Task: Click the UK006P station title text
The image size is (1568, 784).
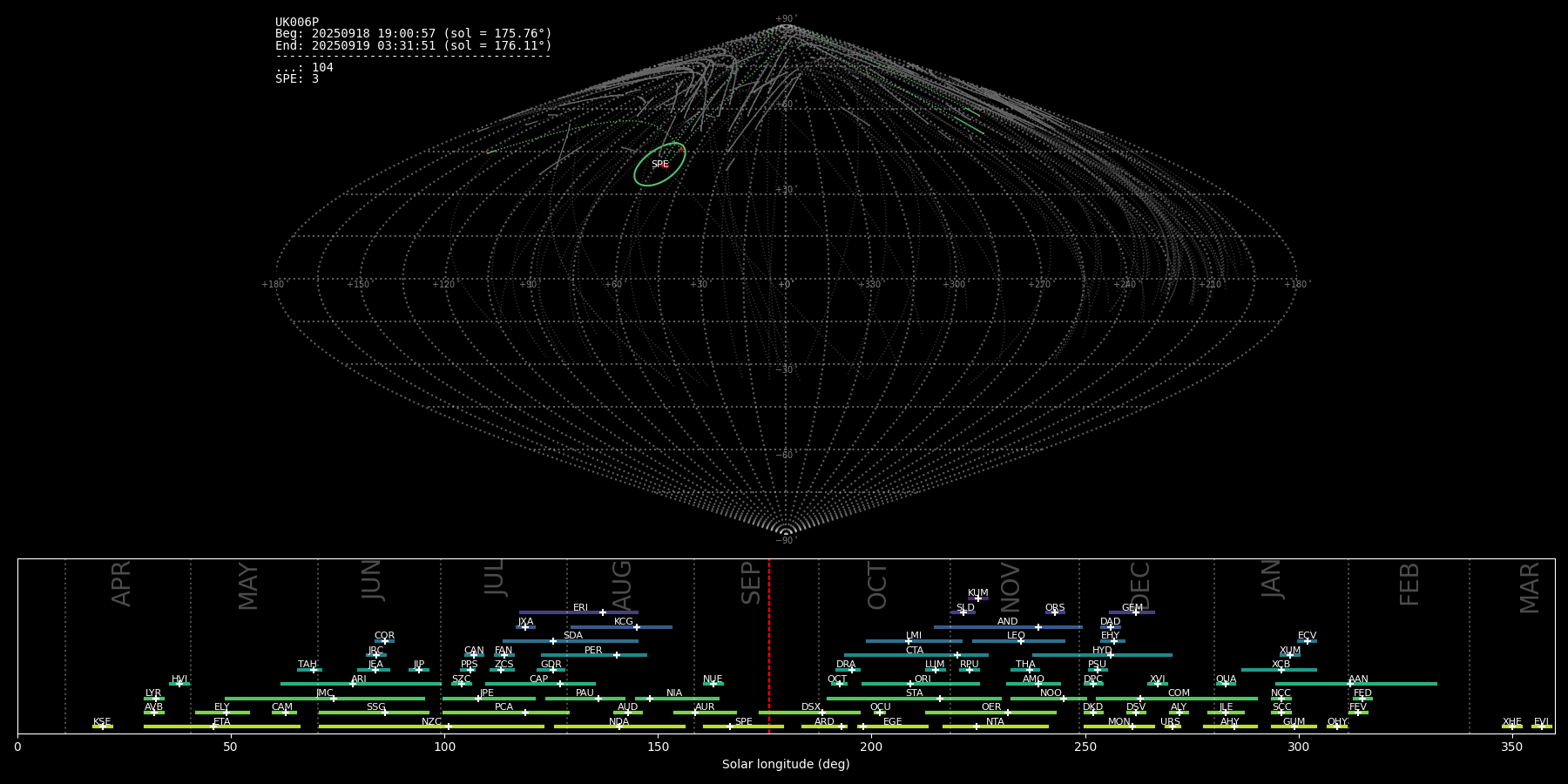Action: (x=297, y=23)
